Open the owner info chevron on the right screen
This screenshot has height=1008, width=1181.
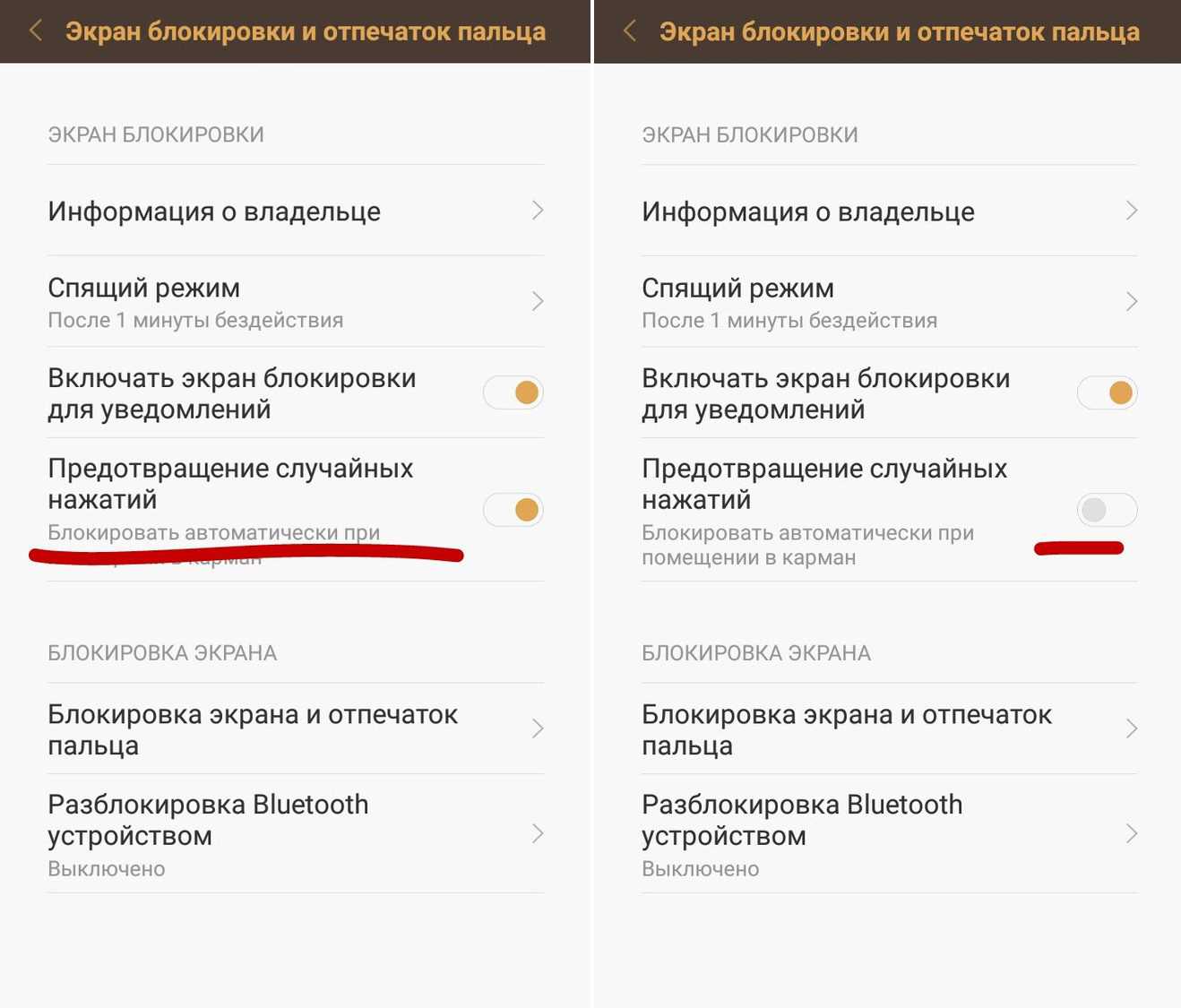pyautogui.click(x=1132, y=211)
